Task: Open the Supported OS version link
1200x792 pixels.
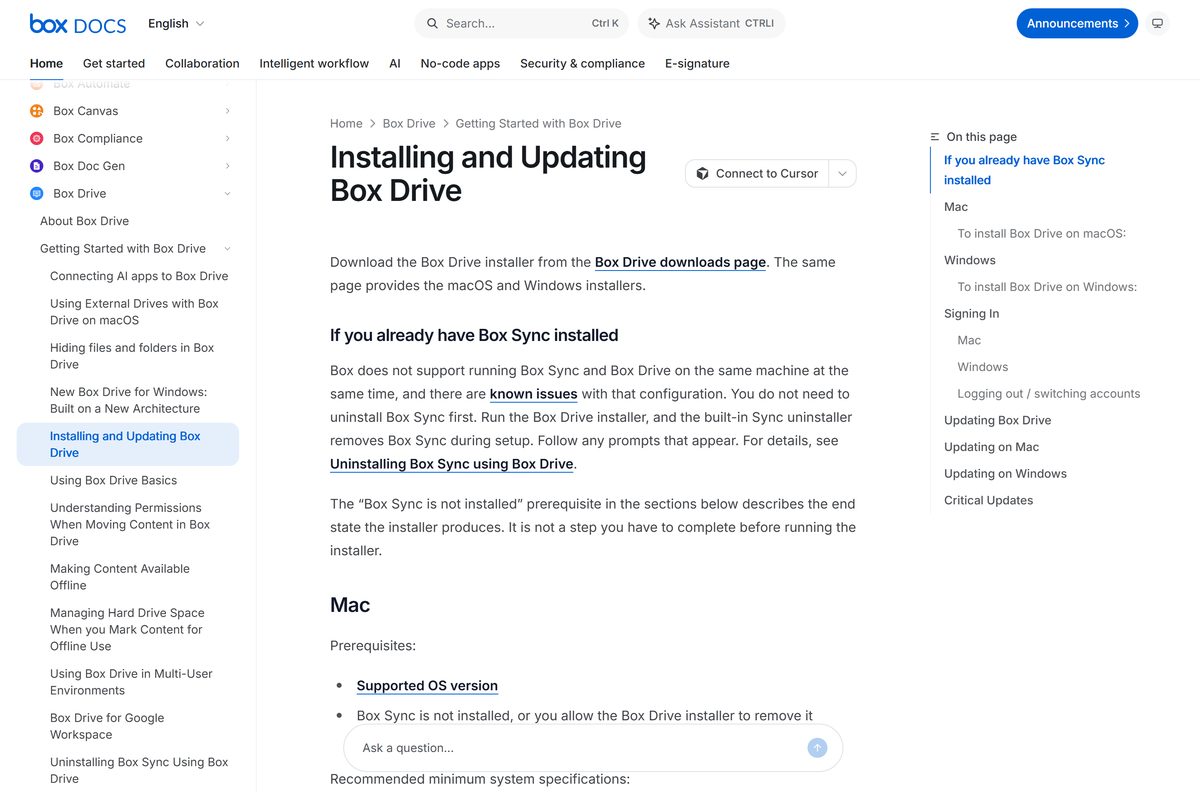Action: tap(427, 686)
